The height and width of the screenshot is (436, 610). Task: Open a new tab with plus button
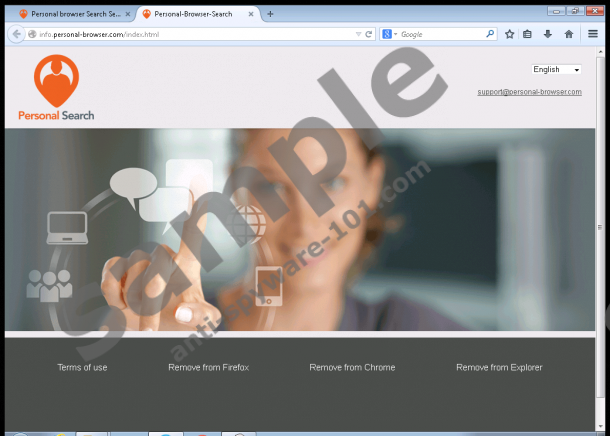click(x=270, y=14)
